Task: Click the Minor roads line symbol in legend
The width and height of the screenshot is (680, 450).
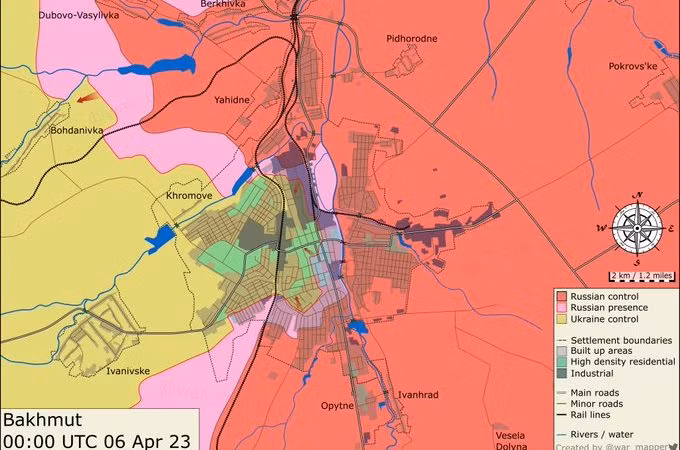Action: [562, 404]
